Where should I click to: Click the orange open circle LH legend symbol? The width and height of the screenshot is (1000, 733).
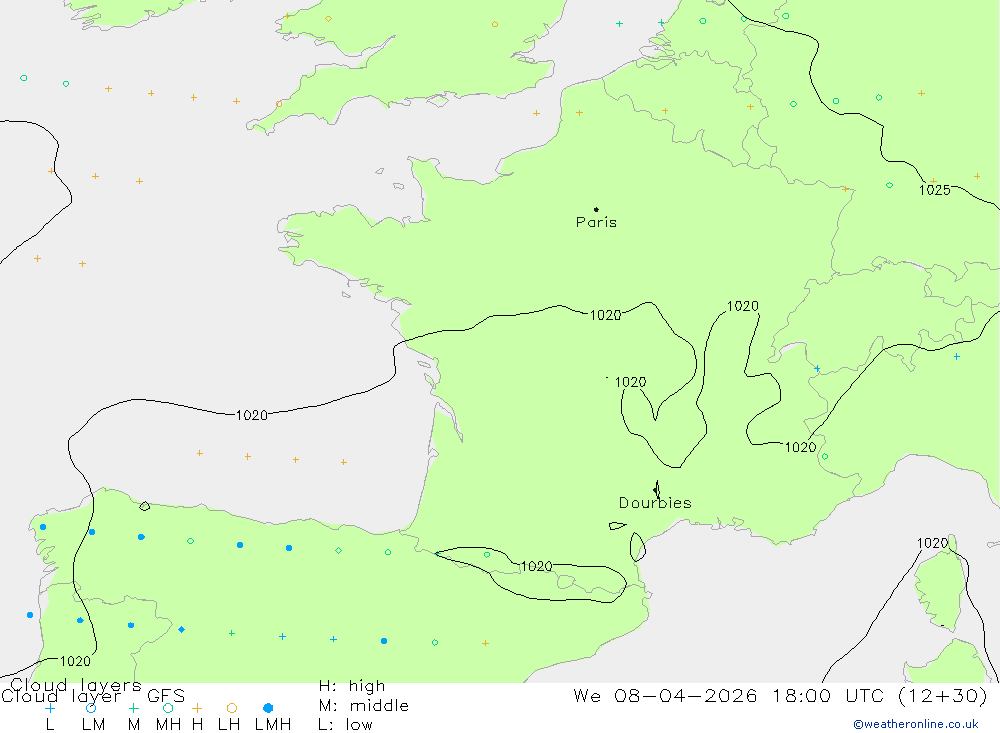(232, 708)
